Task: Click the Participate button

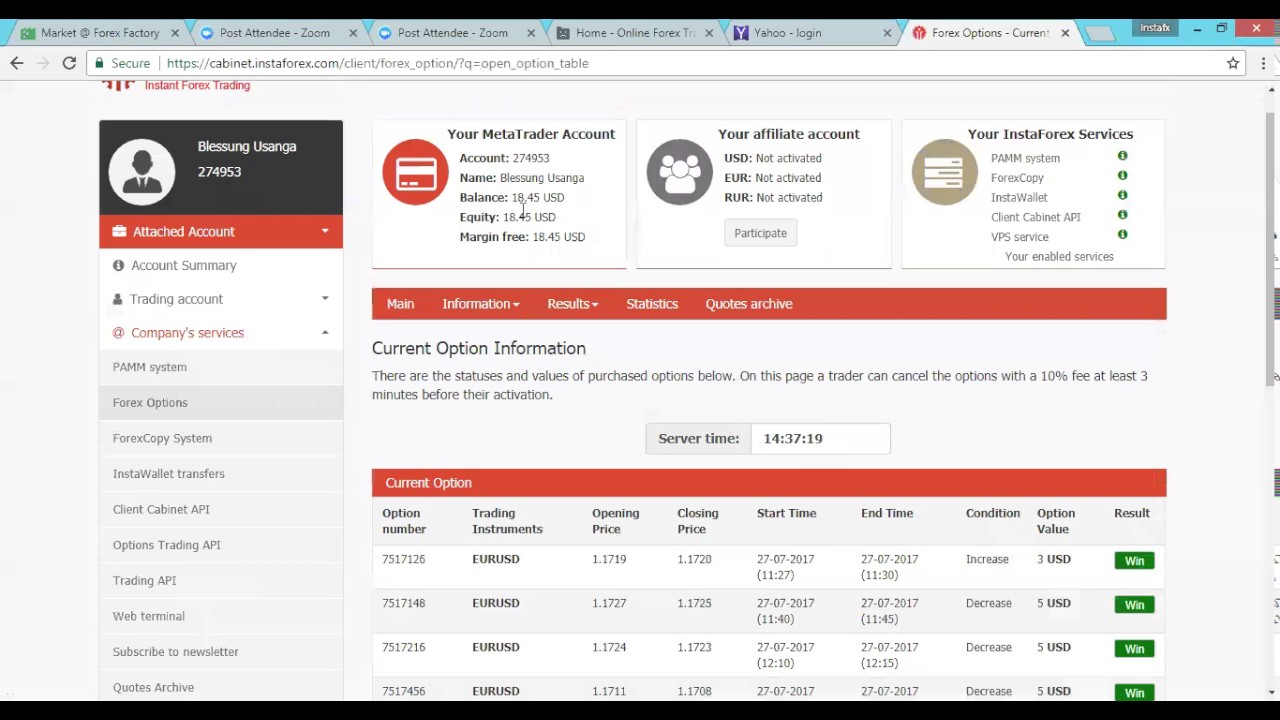Action: (761, 233)
